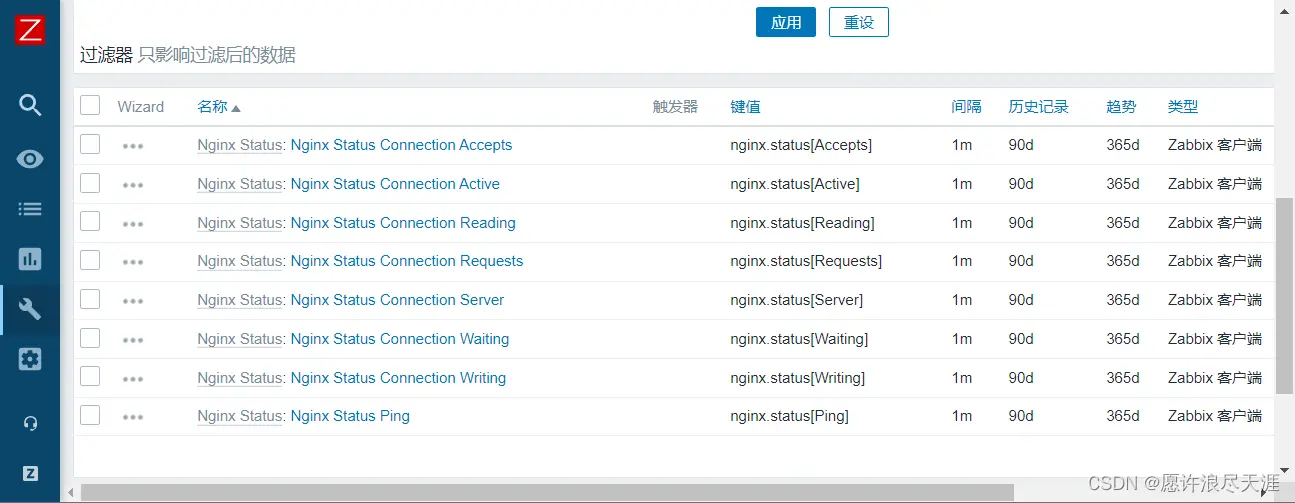
Task: Click the Zabbix logo in sidebar
Action: 30,30
